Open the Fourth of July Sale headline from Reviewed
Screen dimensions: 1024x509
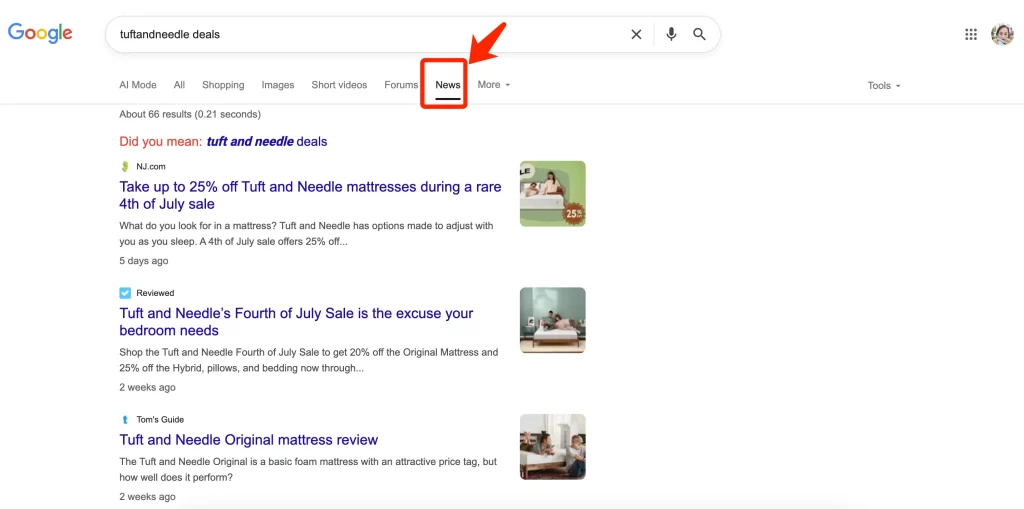[x=296, y=321]
